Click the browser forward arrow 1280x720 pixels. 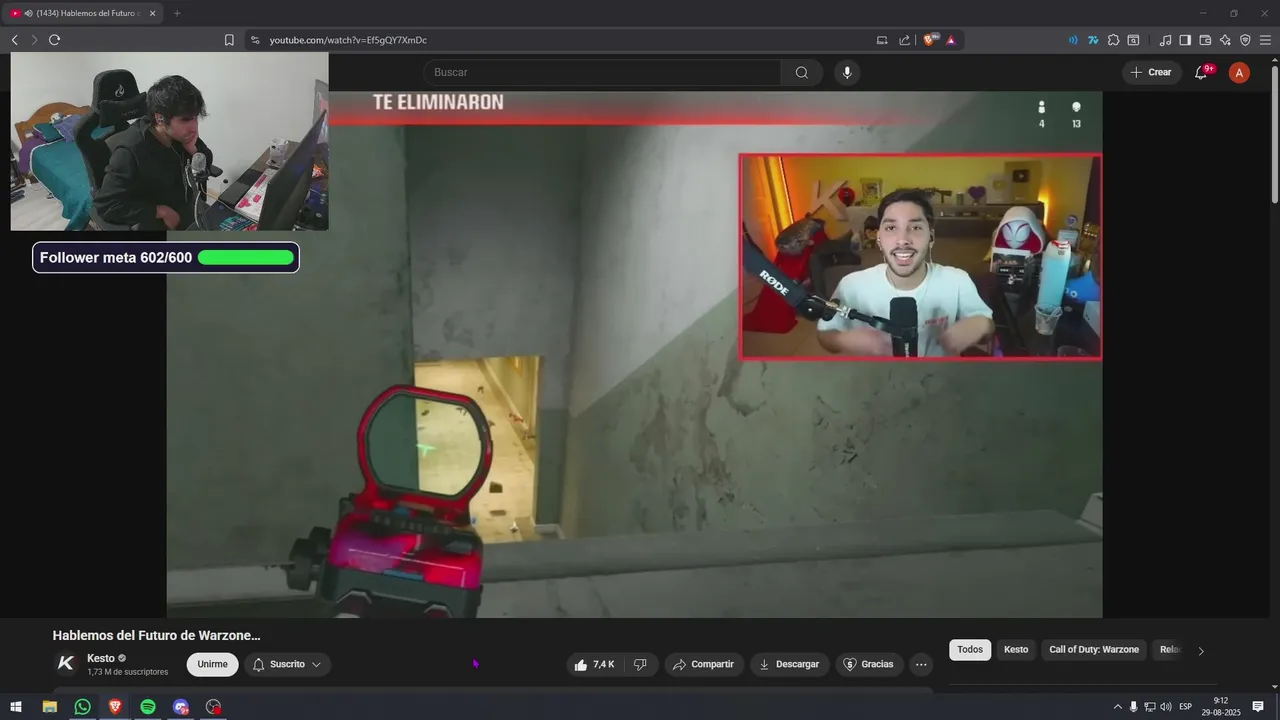[34, 40]
